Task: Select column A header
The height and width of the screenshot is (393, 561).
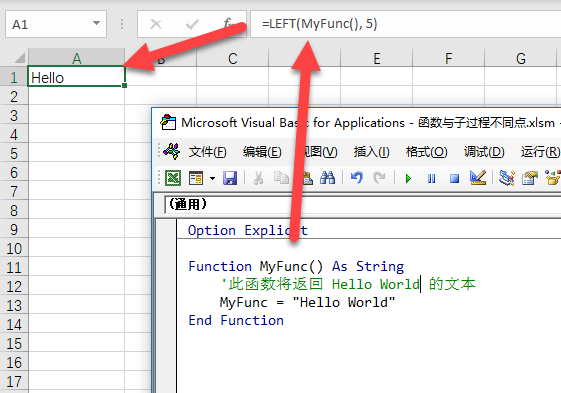Action: point(76,58)
